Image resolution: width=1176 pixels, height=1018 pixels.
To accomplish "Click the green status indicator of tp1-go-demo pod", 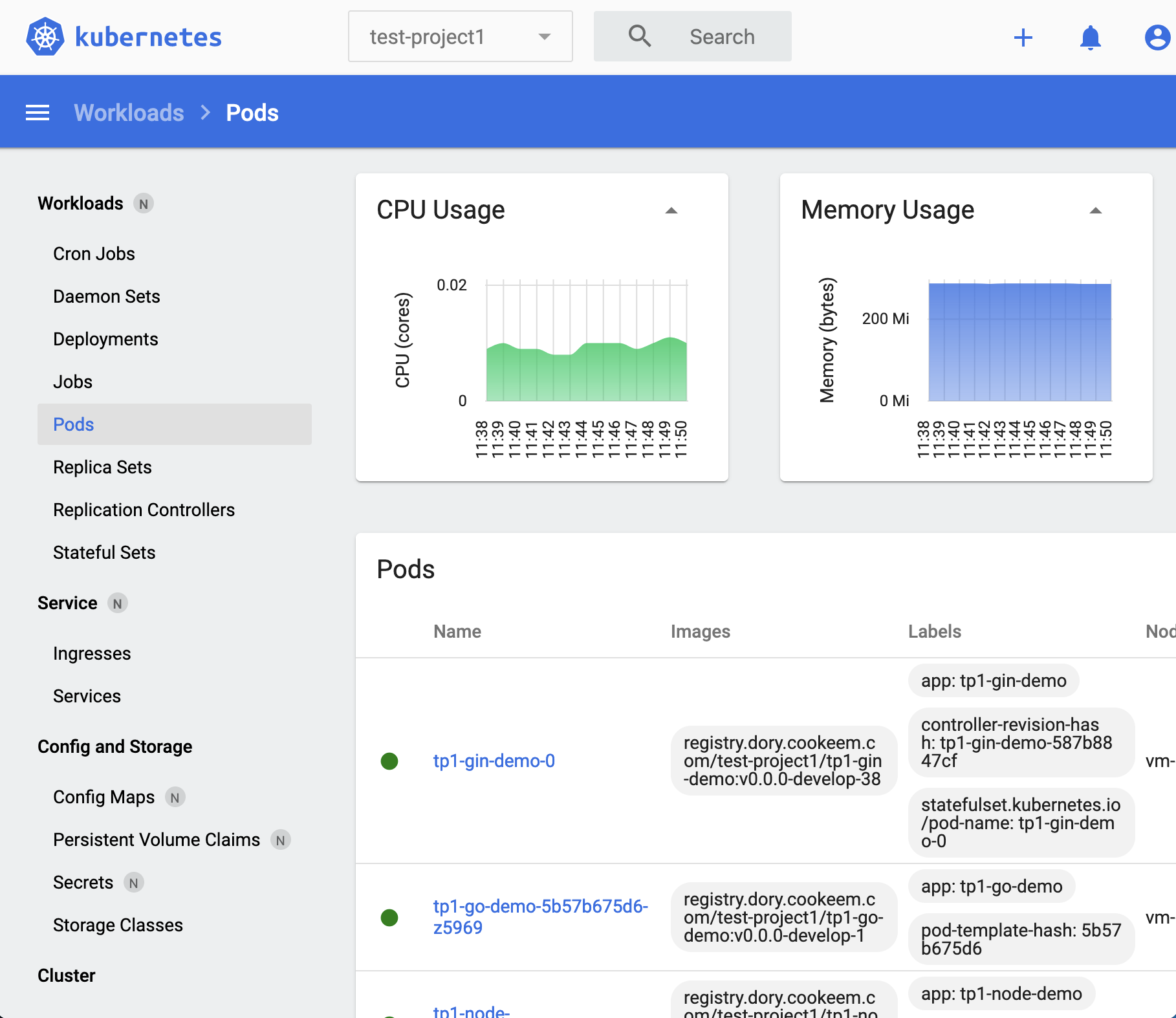I will [389, 917].
